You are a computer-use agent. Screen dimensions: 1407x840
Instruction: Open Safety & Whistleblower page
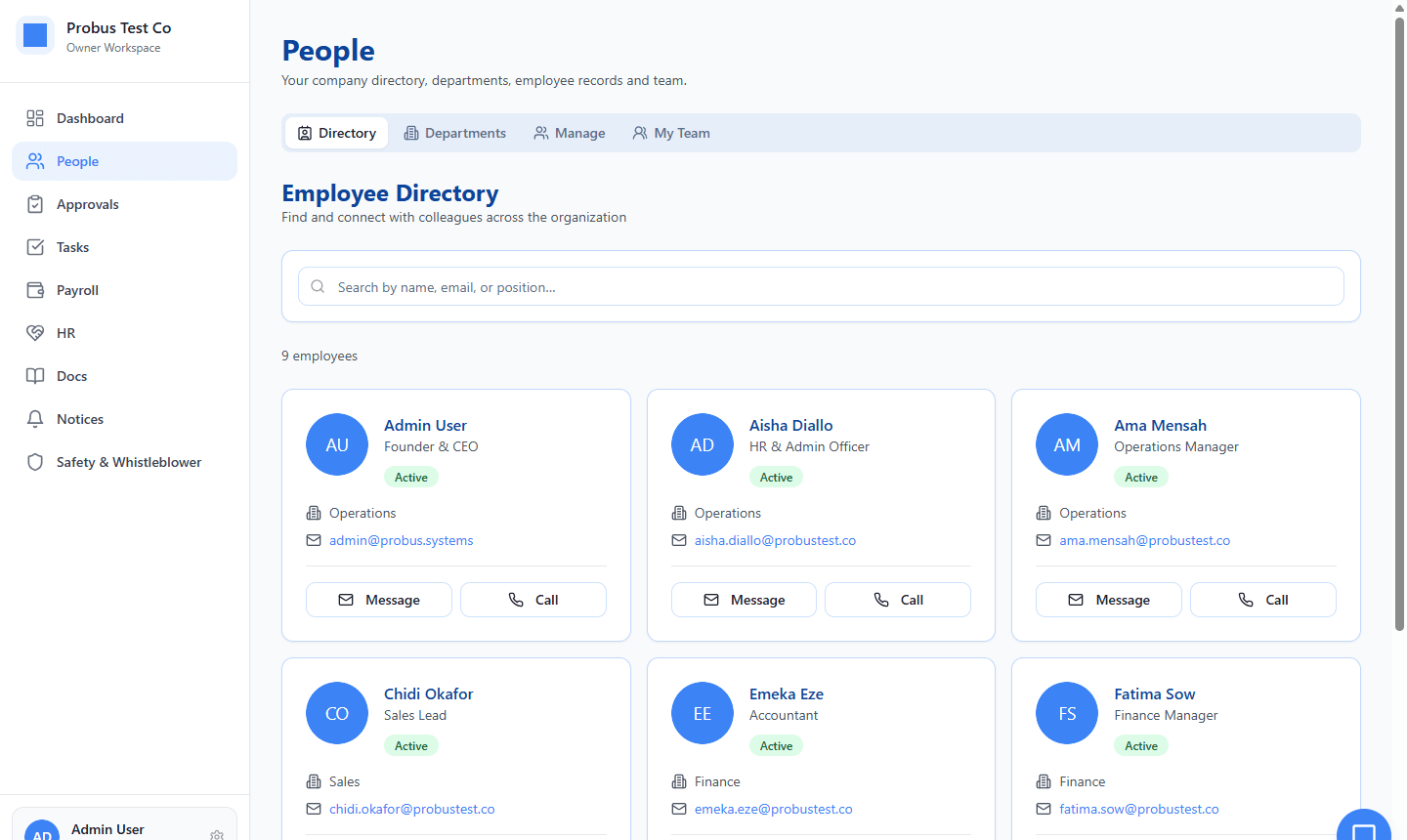(124, 462)
